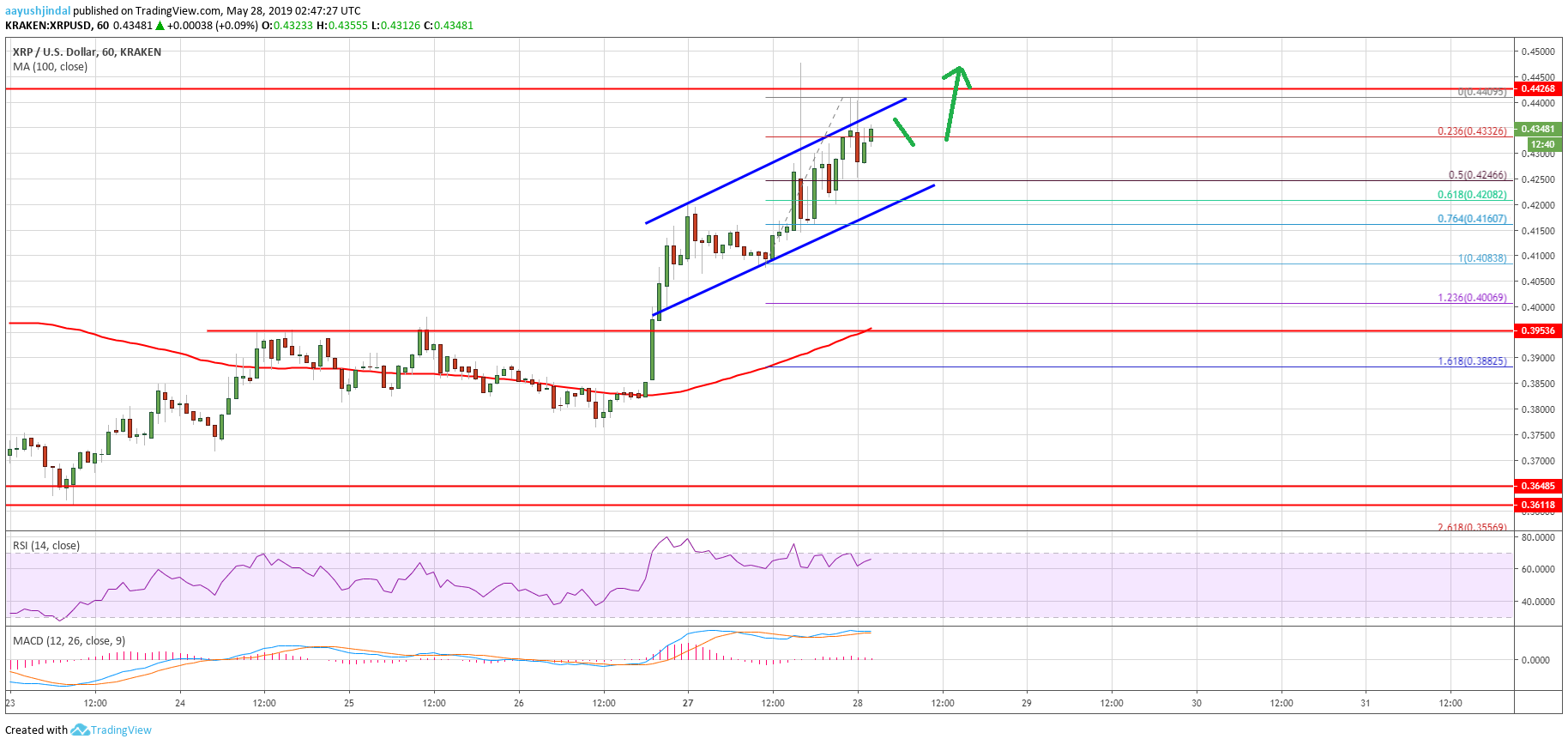Click the MA (100, close) indicator legend

pos(50,67)
